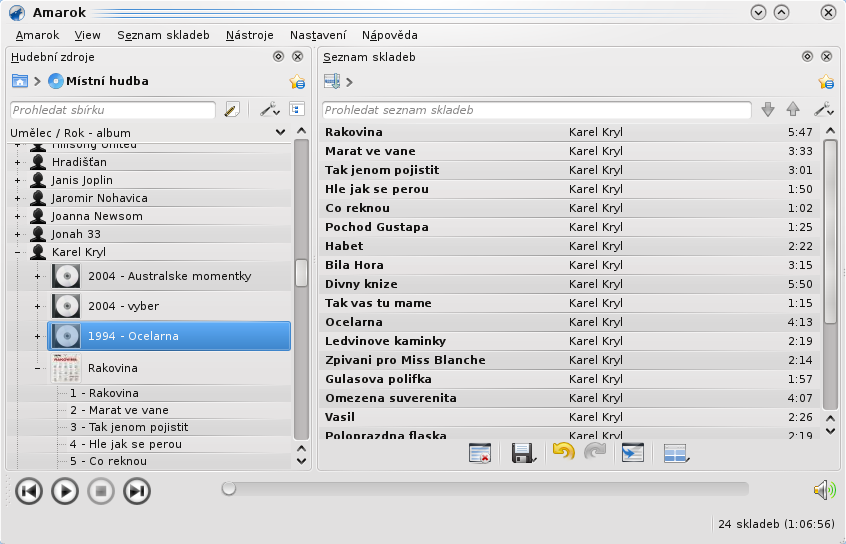The width and height of the screenshot is (846, 544).
Task: Open the Nástroje menu
Action: 249,35
